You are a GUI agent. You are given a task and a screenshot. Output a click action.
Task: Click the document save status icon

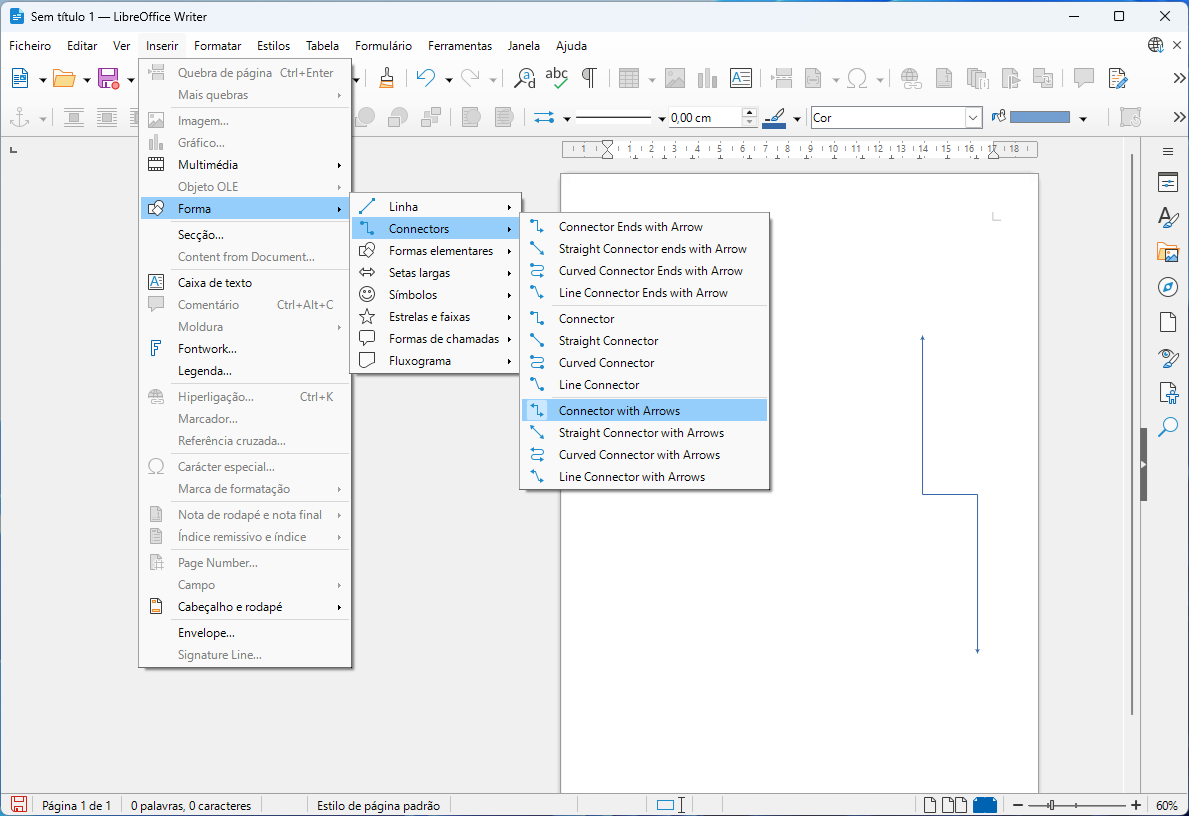point(19,805)
